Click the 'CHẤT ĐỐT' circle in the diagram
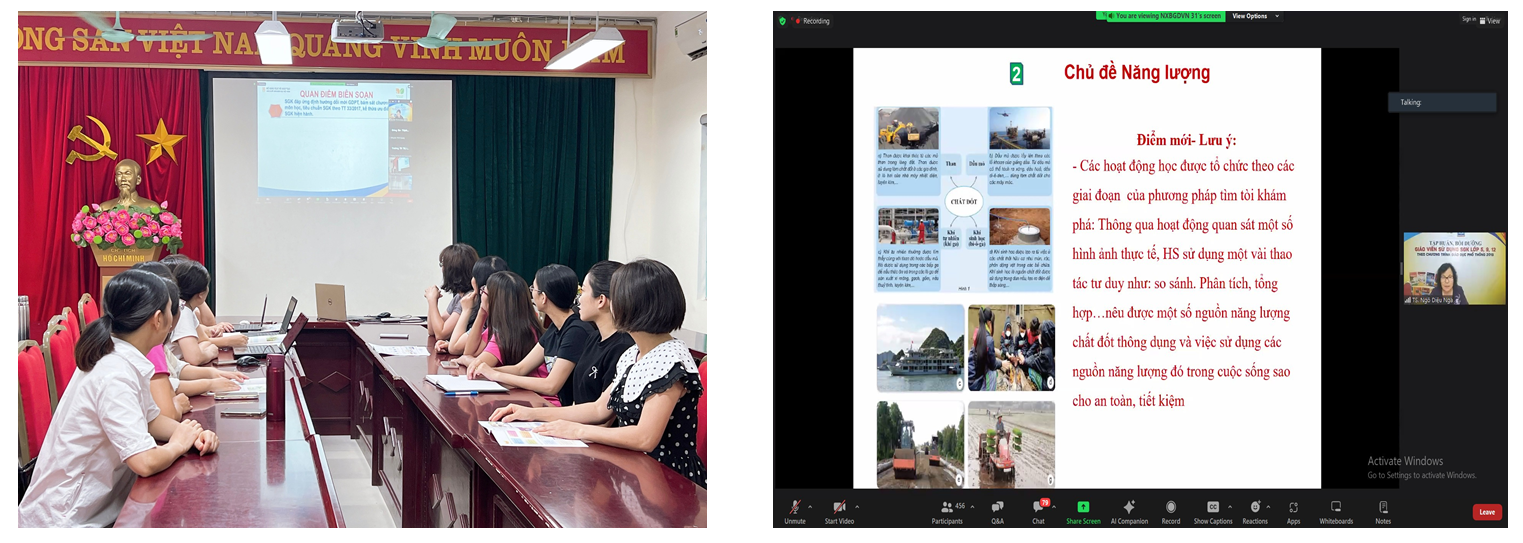The width and height of the screenshot is (1523, 543). [x=964, y=202]
